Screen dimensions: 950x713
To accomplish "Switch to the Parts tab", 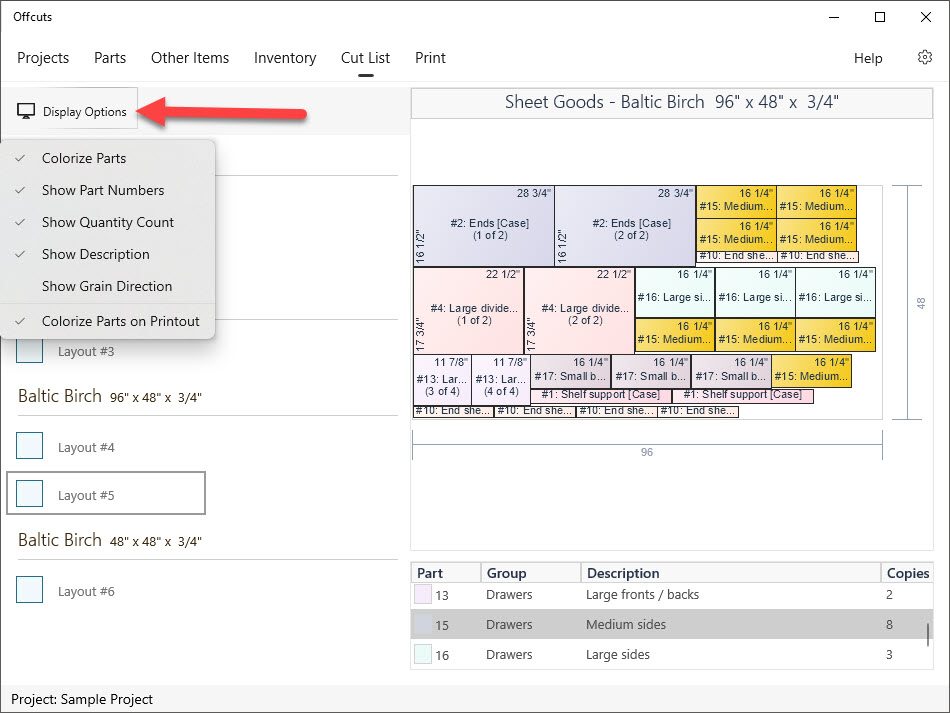I will 110,58.
